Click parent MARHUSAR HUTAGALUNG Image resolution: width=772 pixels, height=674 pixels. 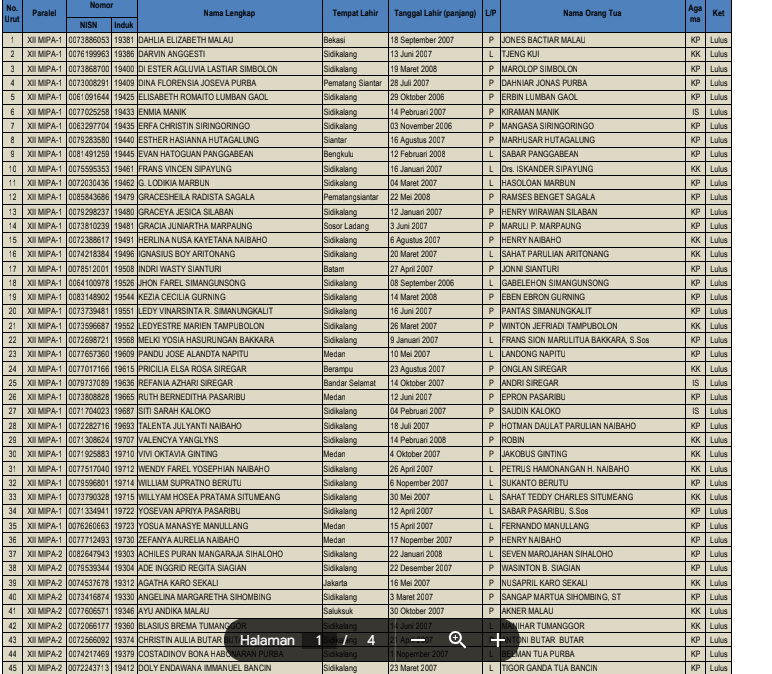(x=548, y=140)
